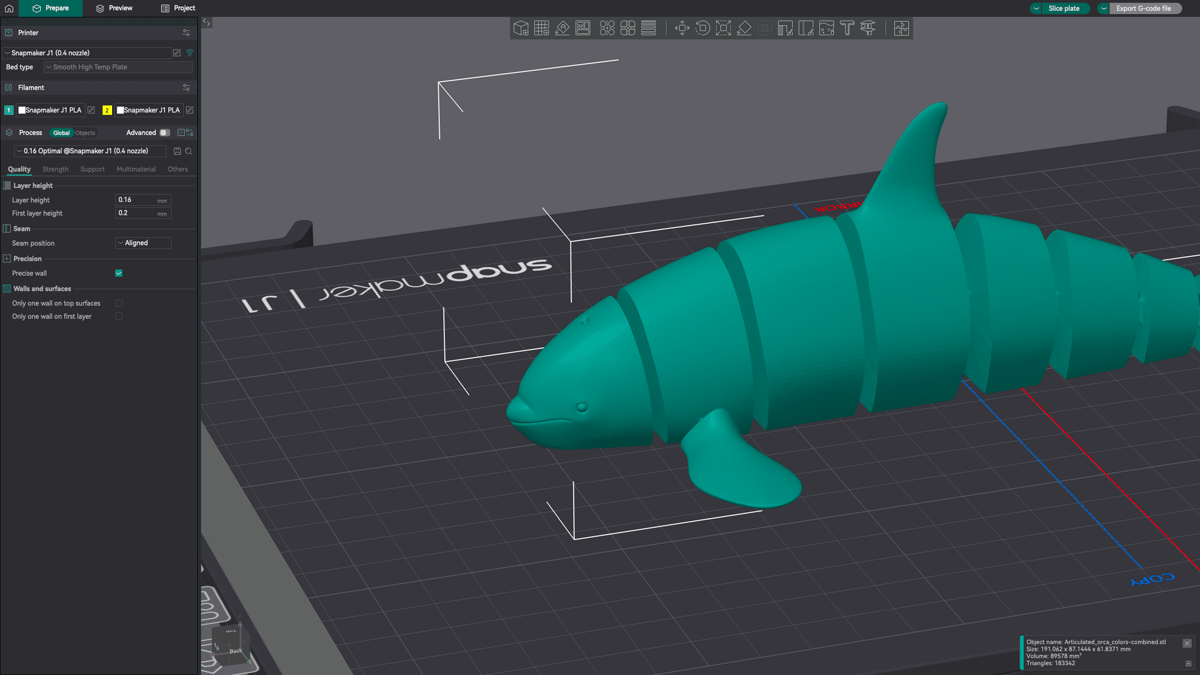Open printer section settings sliders icon

[x=186, y=33]
